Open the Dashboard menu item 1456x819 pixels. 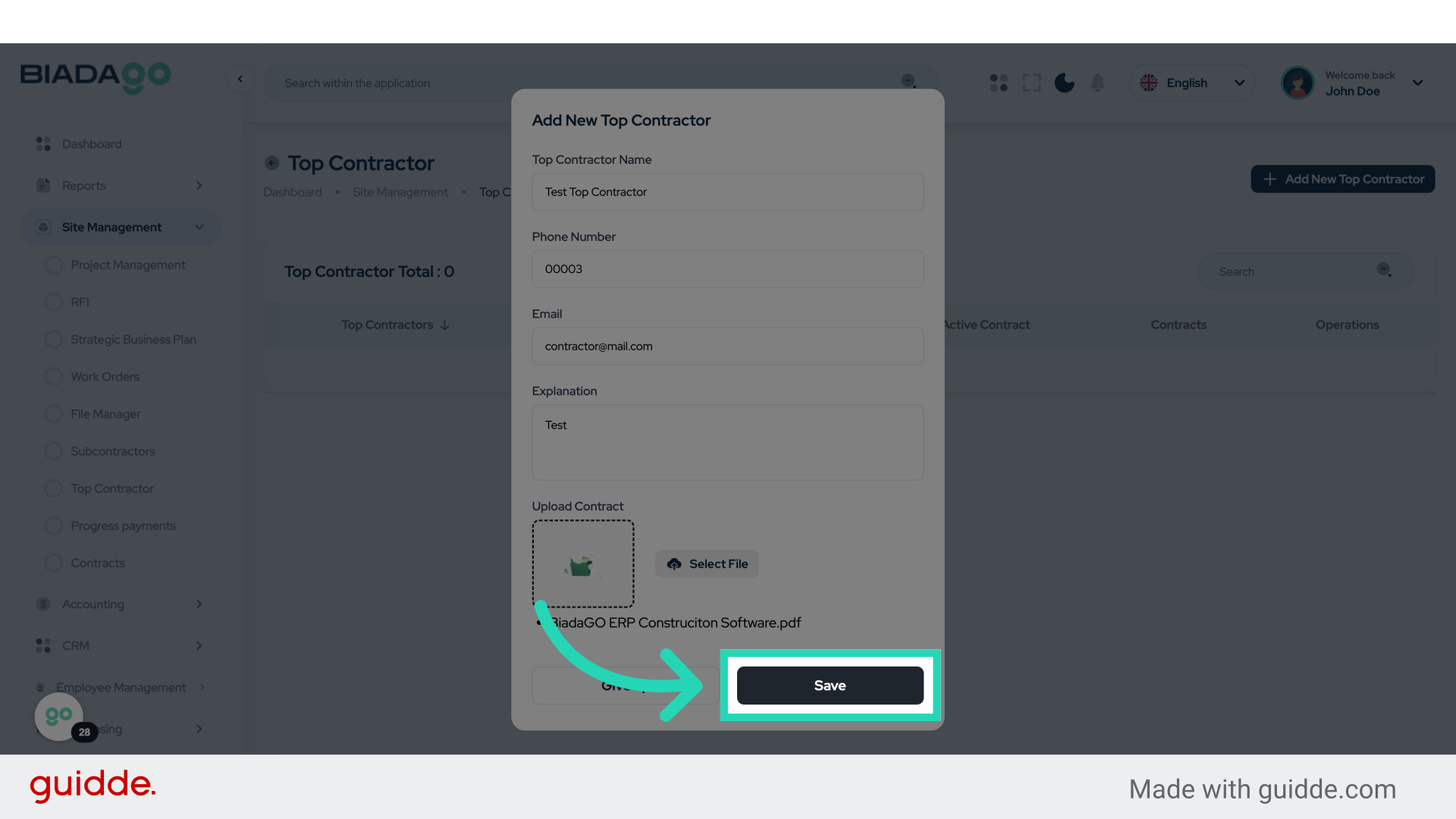pos(91,144)
